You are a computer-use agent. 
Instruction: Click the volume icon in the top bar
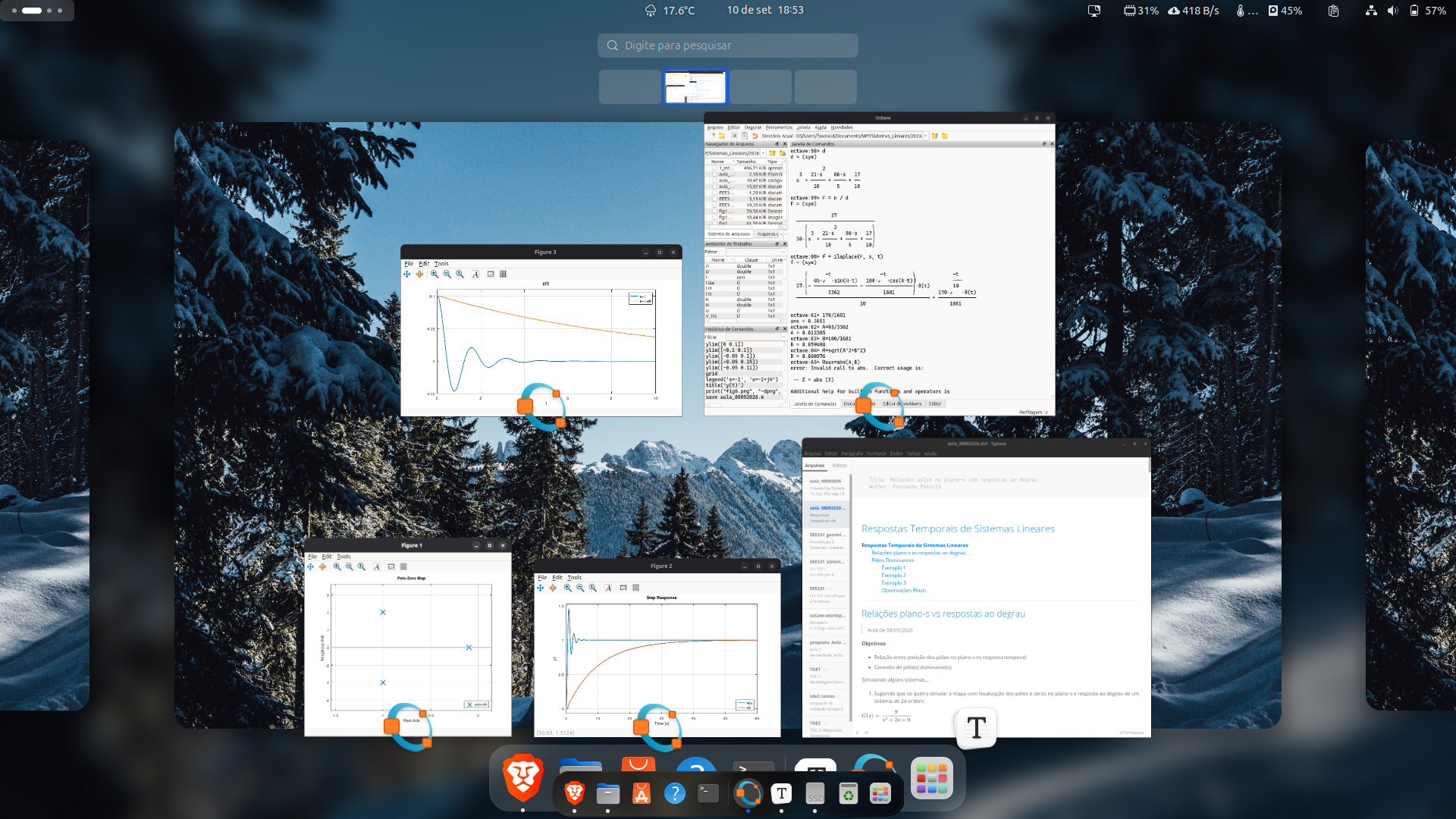pyautogui.click(x=1392, y=11)
